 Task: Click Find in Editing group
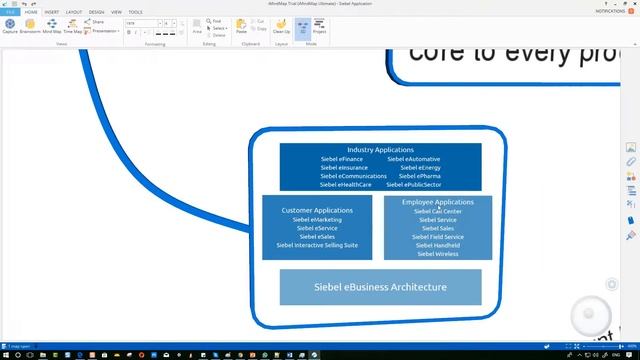click(213, 21)
